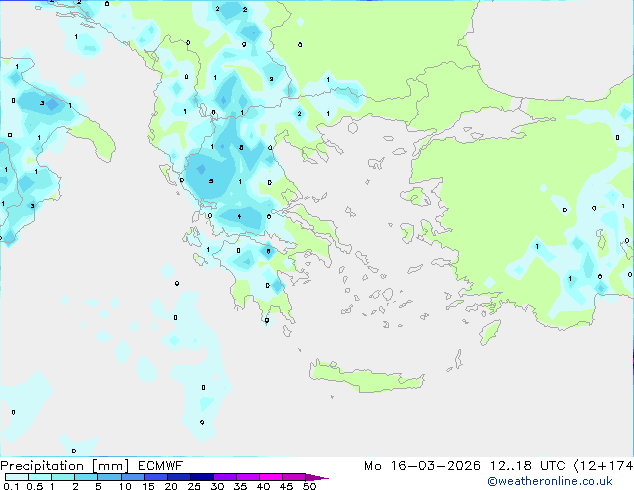Click the legend value 20
634x490 pixels.
click(171, 486)
